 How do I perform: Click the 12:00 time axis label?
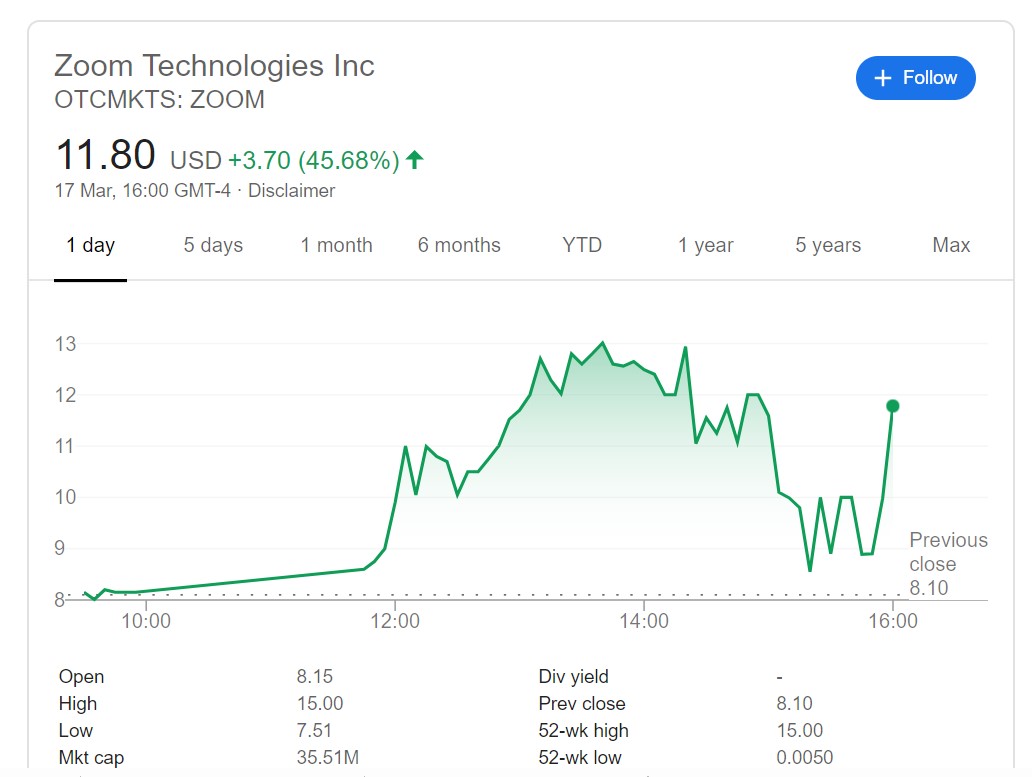coord(395,621)
